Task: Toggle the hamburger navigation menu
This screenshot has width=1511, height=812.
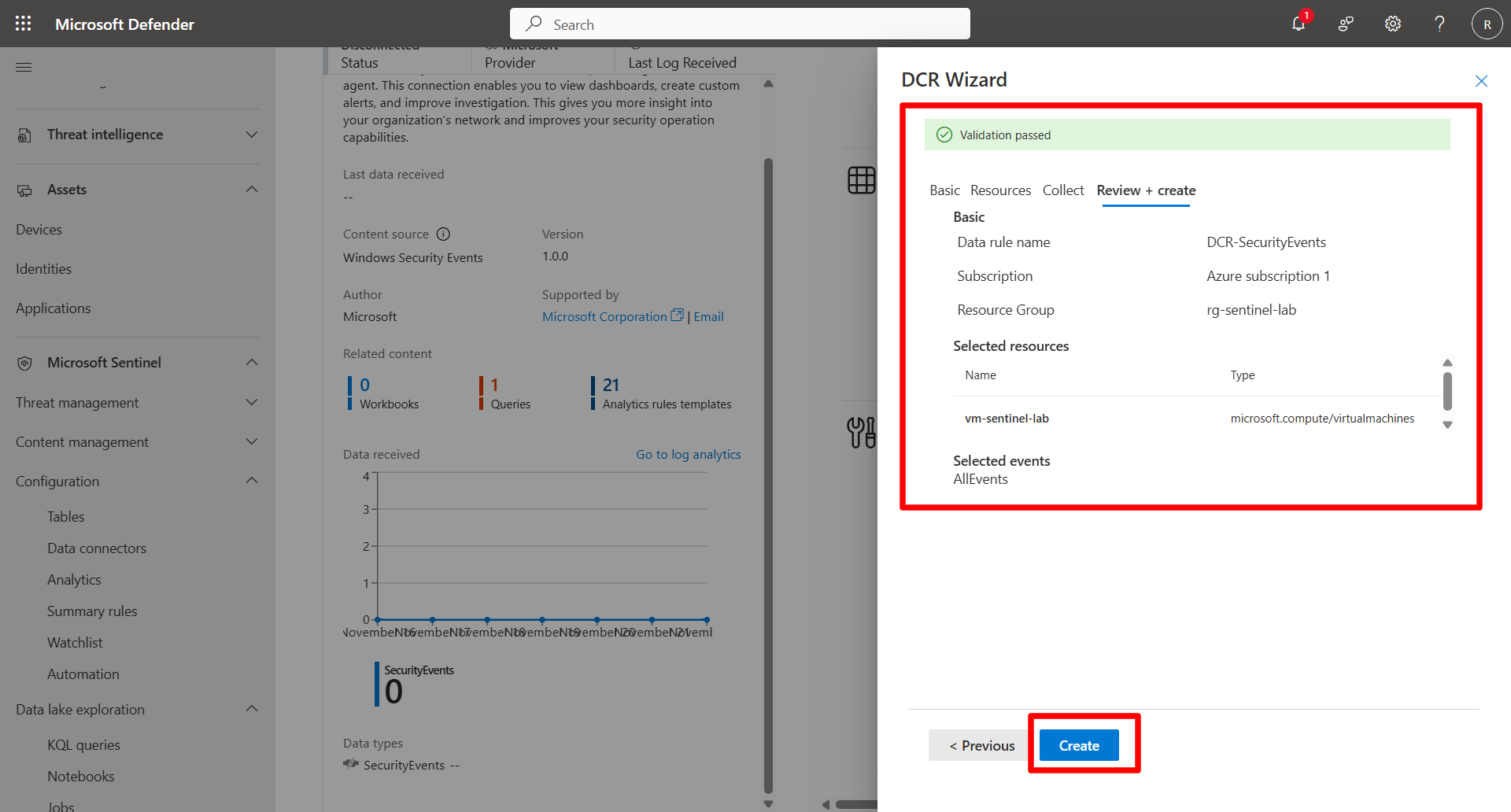Action: (x=24, y=67)
